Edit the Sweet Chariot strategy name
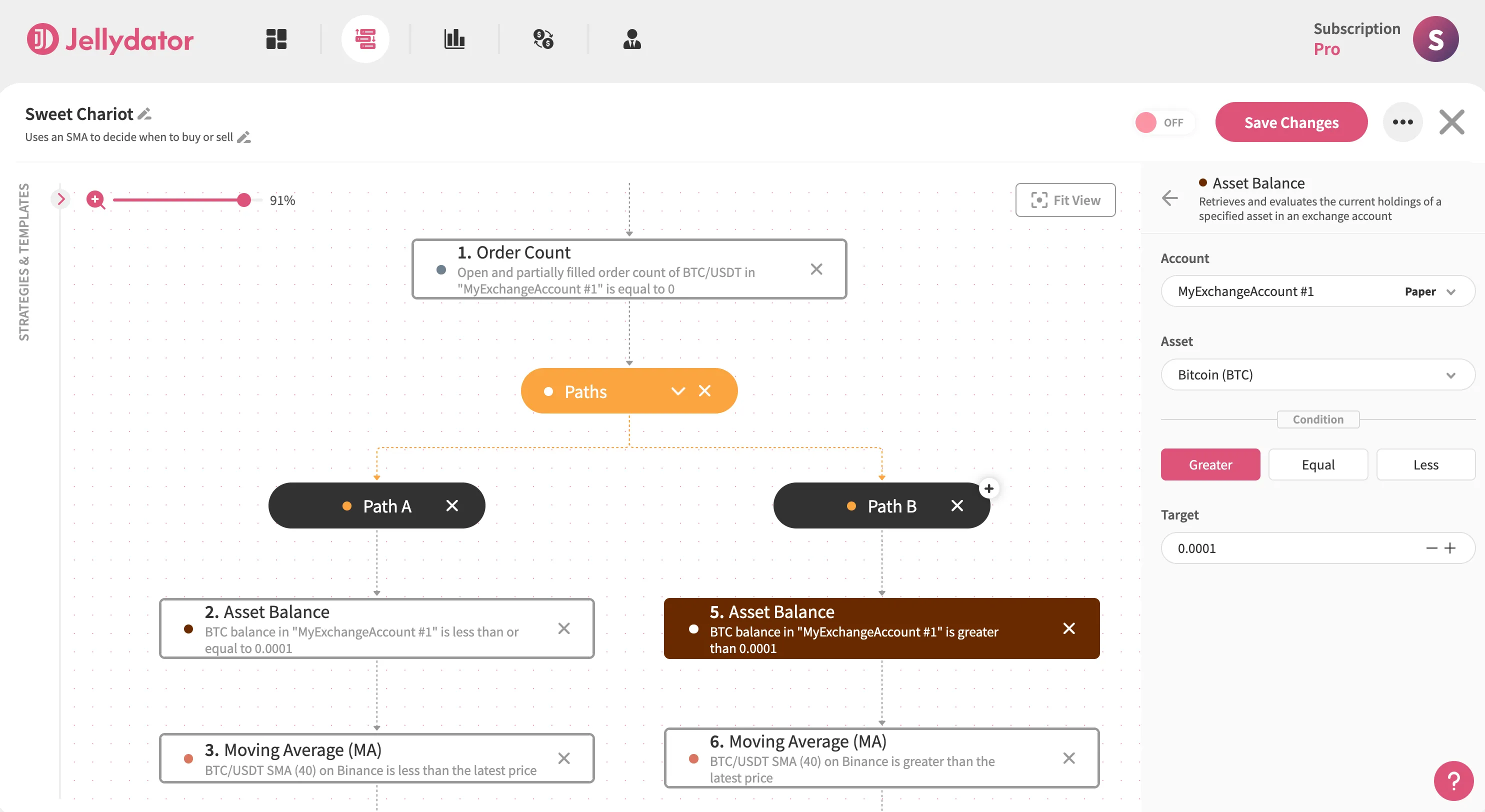The image size is (1485, 812). (144, 113)
